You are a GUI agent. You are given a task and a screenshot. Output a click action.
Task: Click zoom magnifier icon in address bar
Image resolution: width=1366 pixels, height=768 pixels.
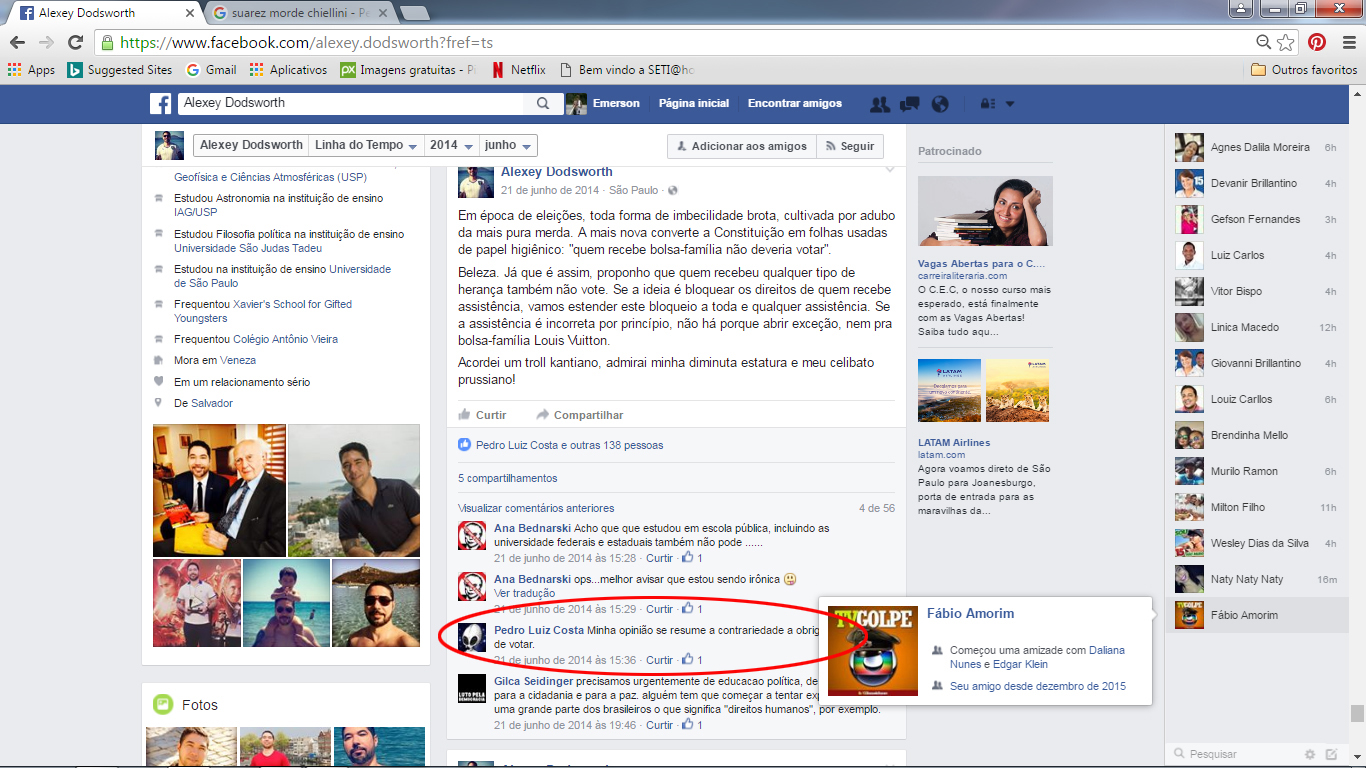[1263, 43]
